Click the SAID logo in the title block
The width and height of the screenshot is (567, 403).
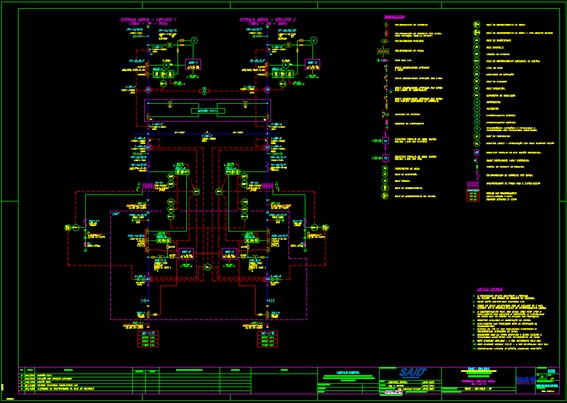412,373
